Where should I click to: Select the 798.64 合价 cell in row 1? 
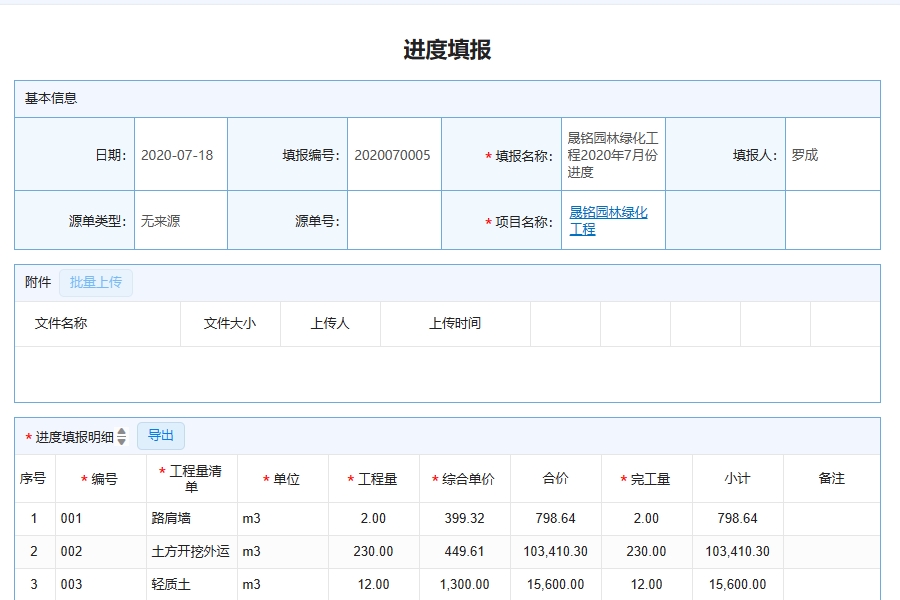[x=556, y=518]
